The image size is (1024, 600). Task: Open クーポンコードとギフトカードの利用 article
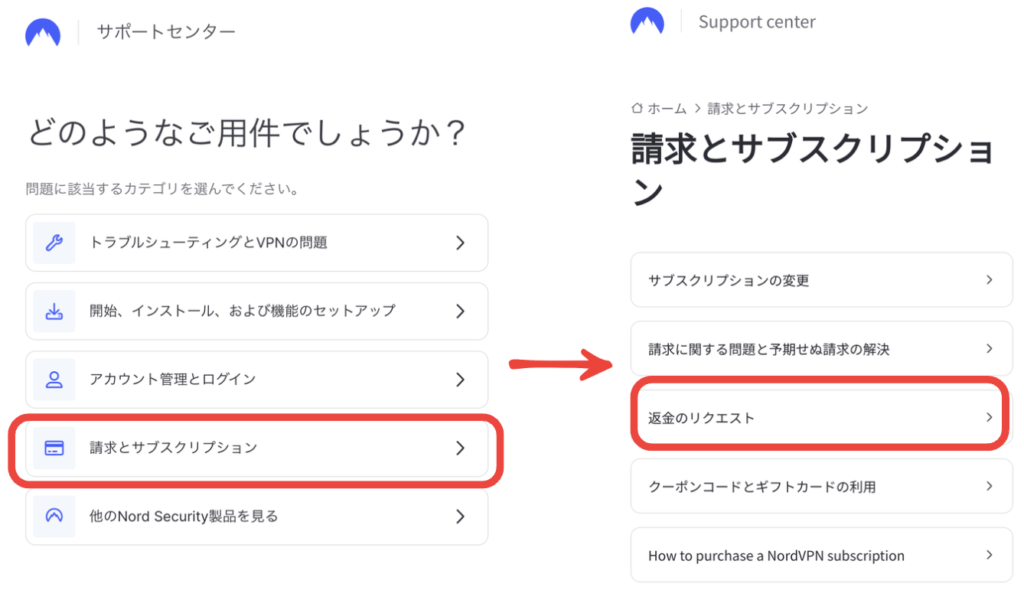[x=761, y=487]
